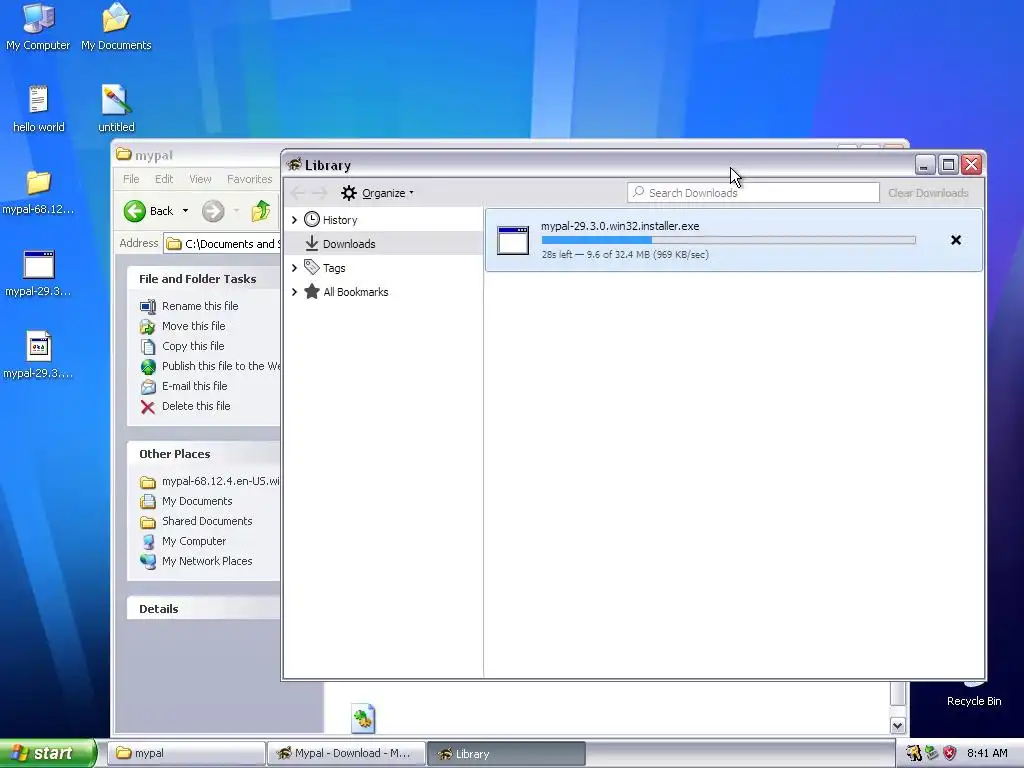
Task: Click the Library back navigation arrow
Action: [x=298, y=193]
